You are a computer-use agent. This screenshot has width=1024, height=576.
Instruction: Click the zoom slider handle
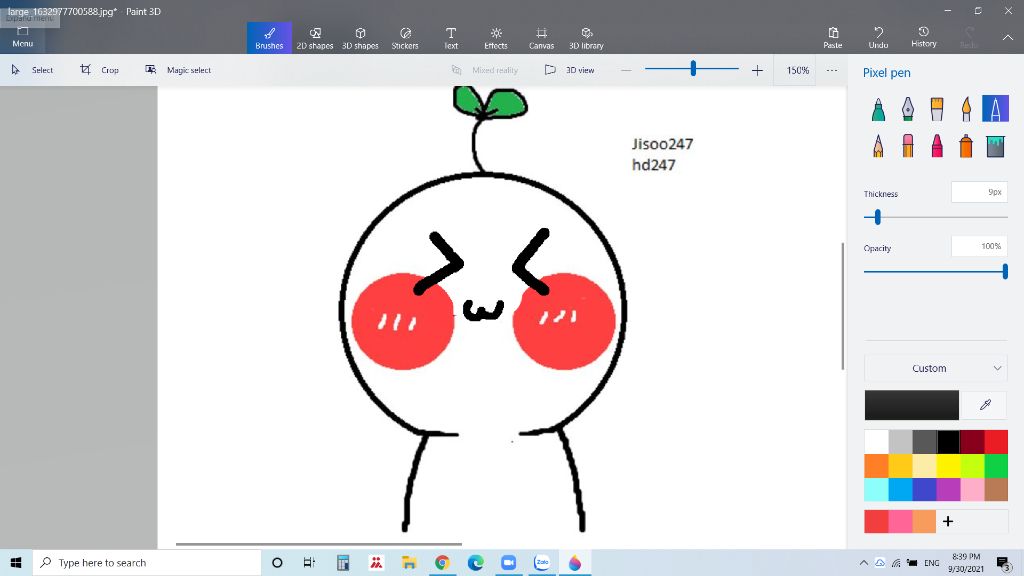[x=693, y=68]
